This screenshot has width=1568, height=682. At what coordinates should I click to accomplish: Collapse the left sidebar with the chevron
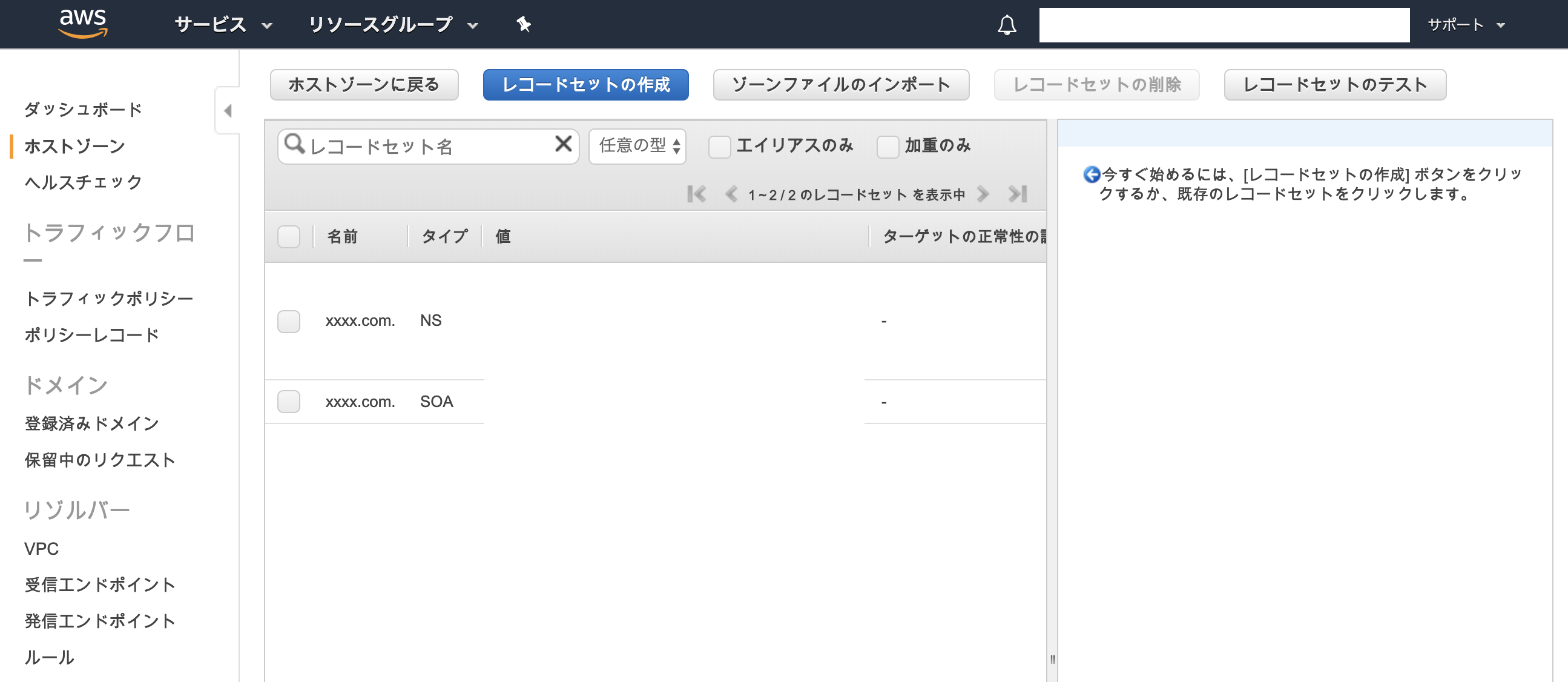pos(228,111)
